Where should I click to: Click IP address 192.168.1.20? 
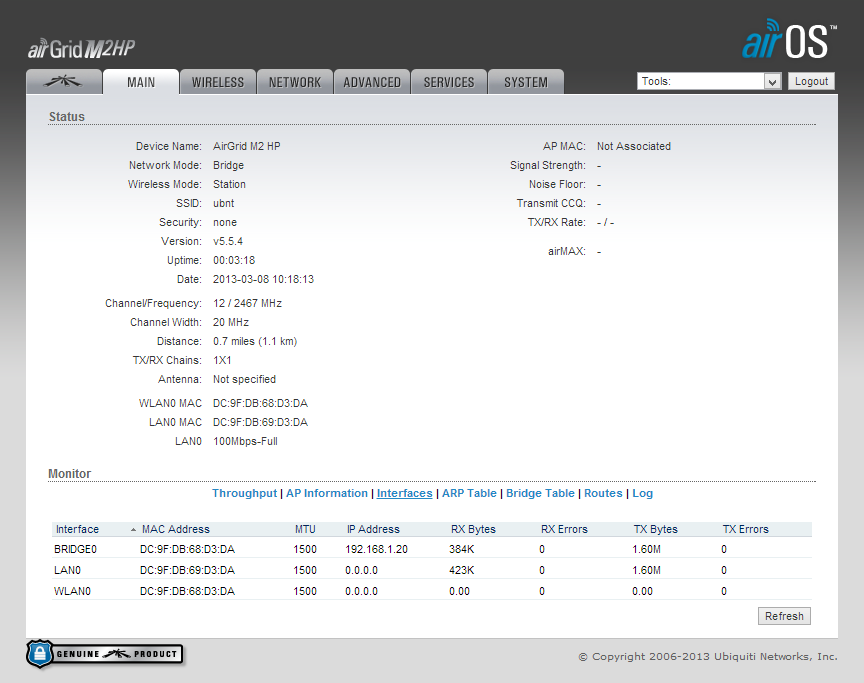tap(376, 549)
